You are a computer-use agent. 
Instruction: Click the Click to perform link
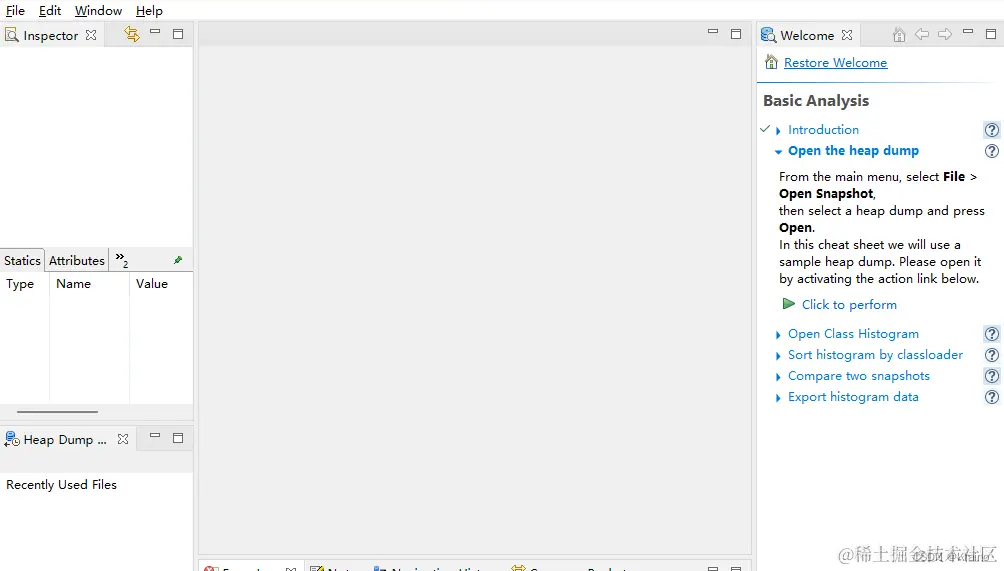(849, 305)
